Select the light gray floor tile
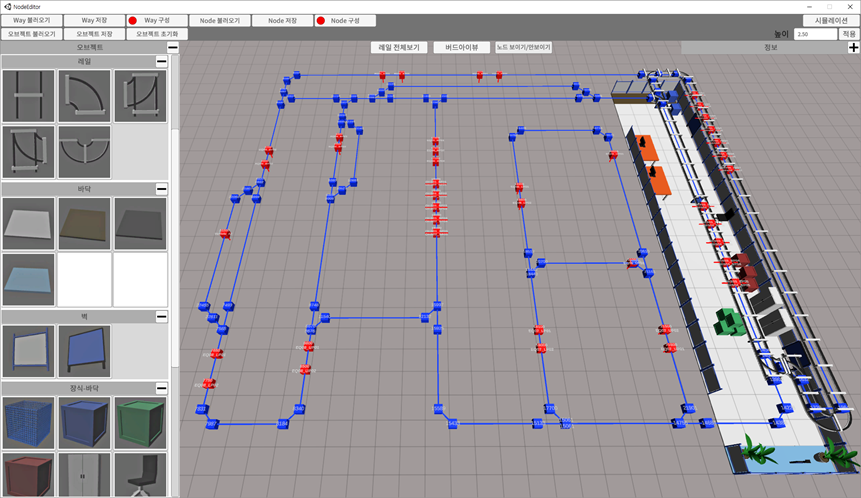 pos(29,223)
